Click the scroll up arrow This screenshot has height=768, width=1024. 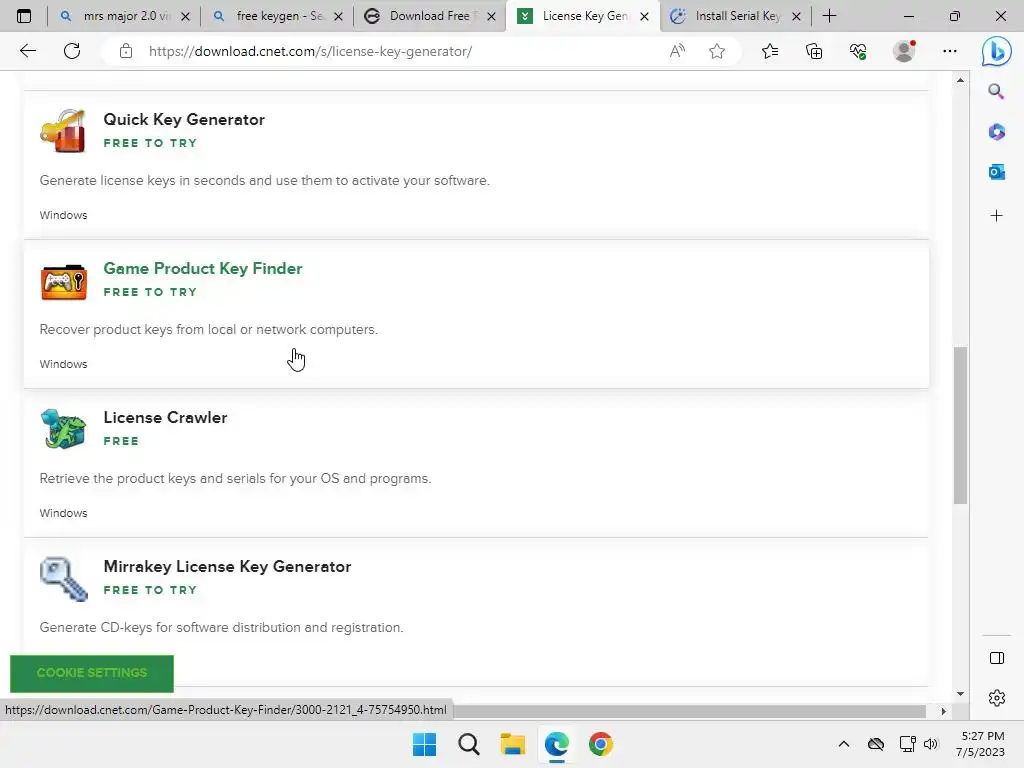point(960,80)
